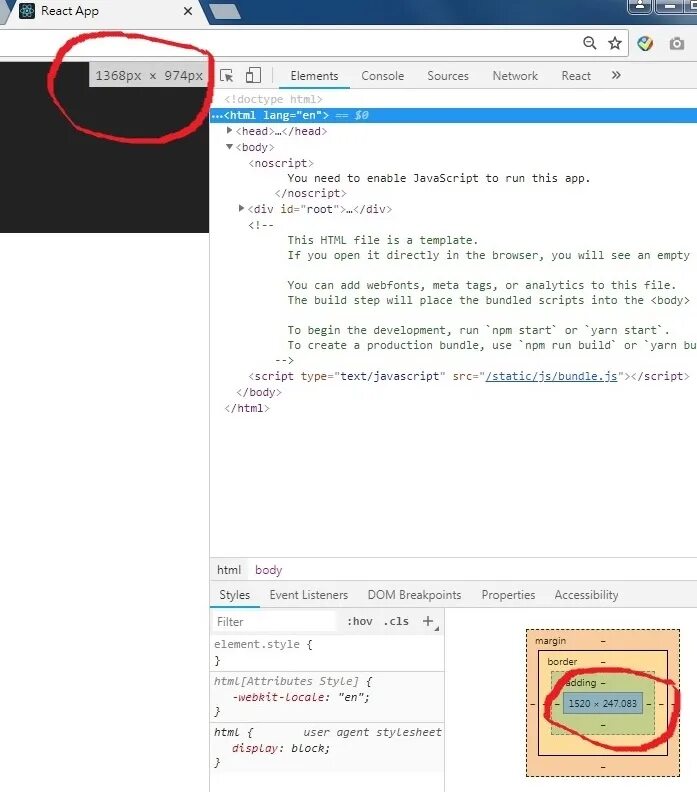This screenshot has height=792, width=697.
Task: Click the "This HTML file is a template." comment
Action: [x=382, y=240]
